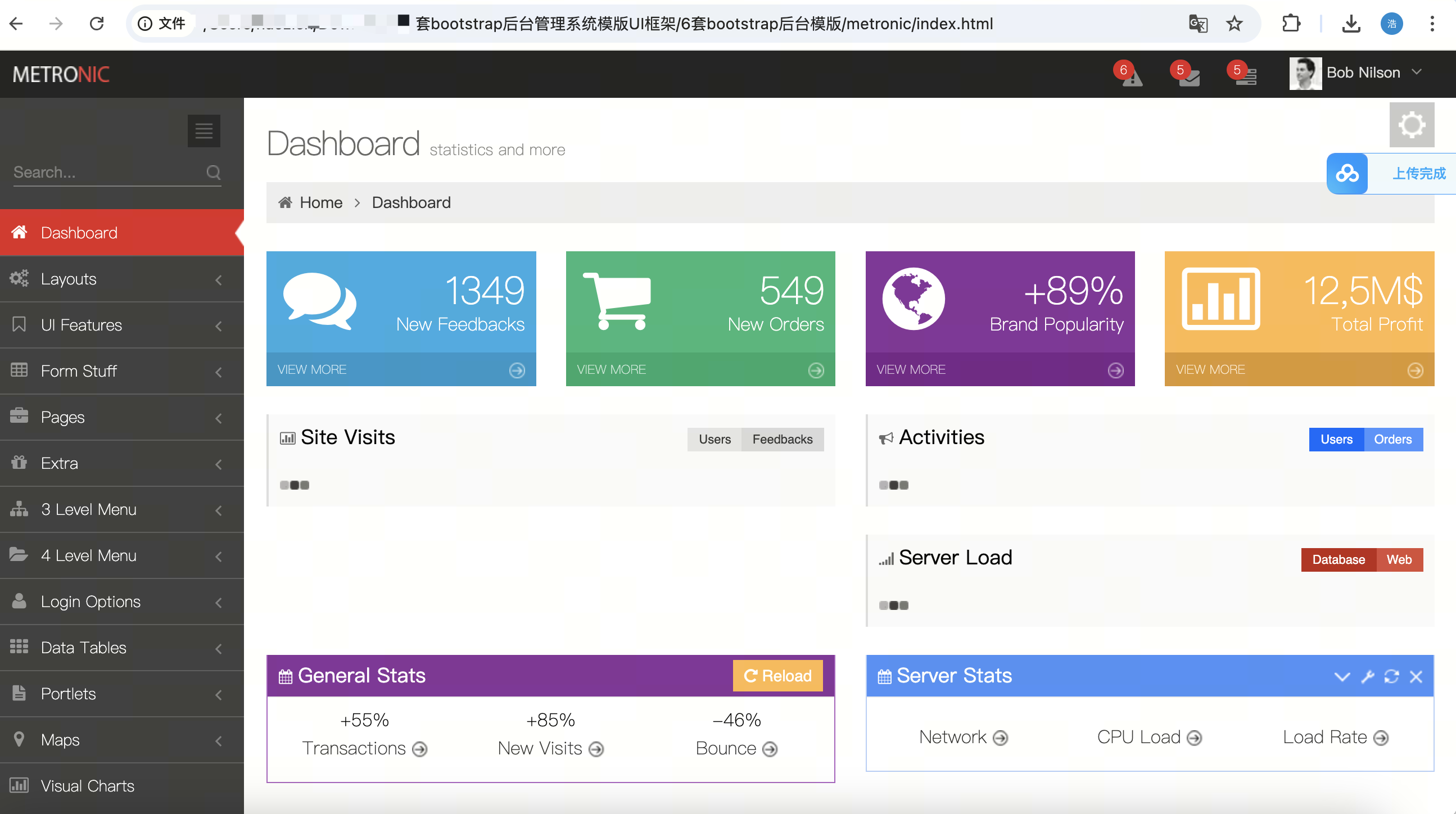Collapse Server Stats portlet with chevron
This screenshot has height=814, width=1456.
[1342, 676]
